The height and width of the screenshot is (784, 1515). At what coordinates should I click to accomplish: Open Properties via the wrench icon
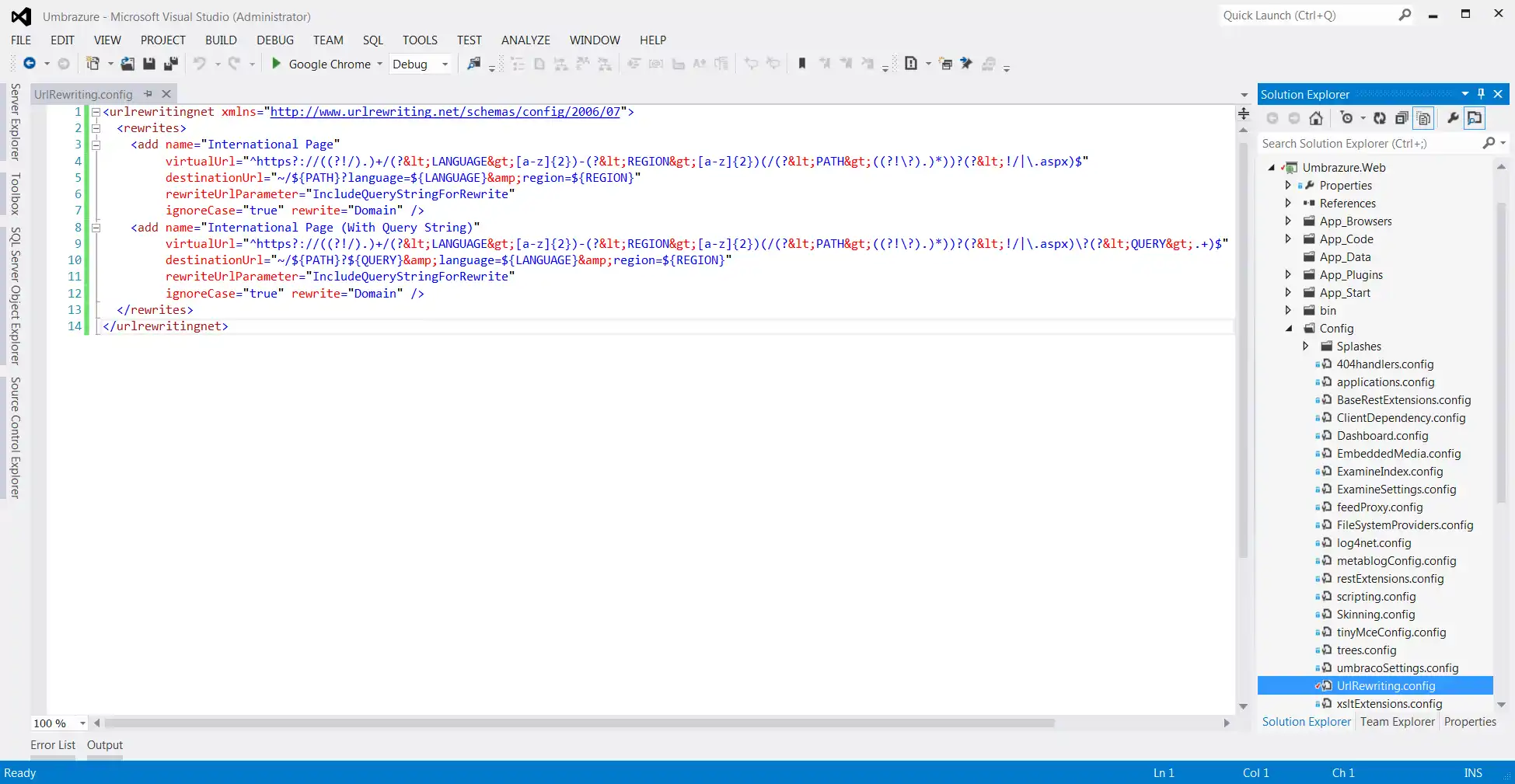pyautogui.click(x=1453, y=118)
